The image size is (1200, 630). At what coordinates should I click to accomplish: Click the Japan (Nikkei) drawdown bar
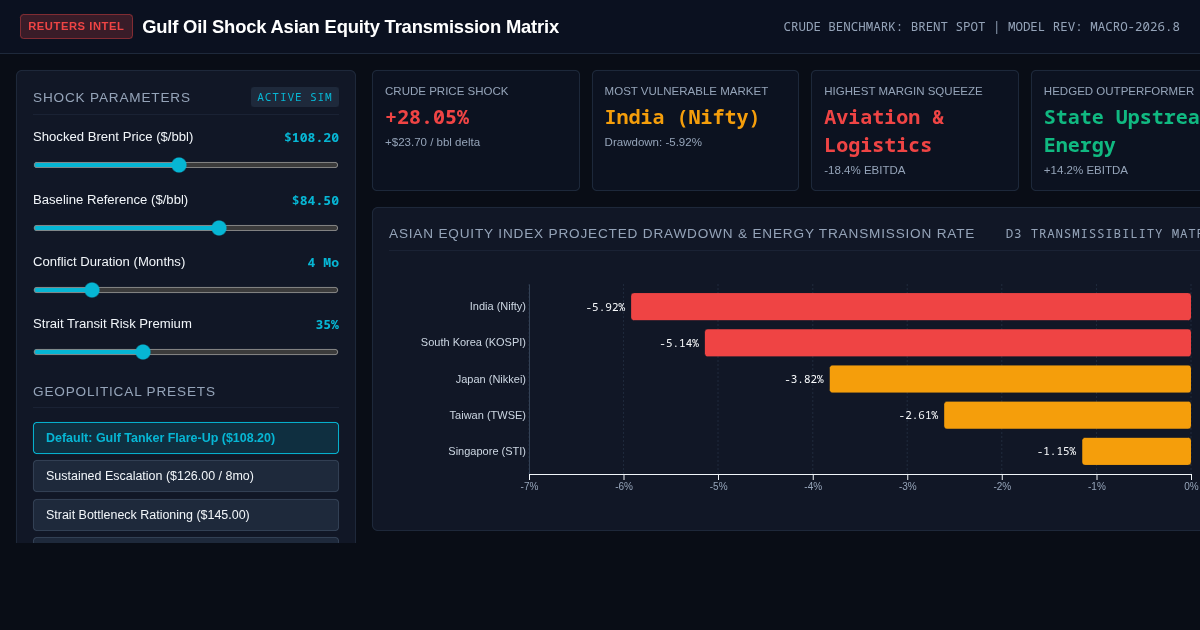(1010, 379)
